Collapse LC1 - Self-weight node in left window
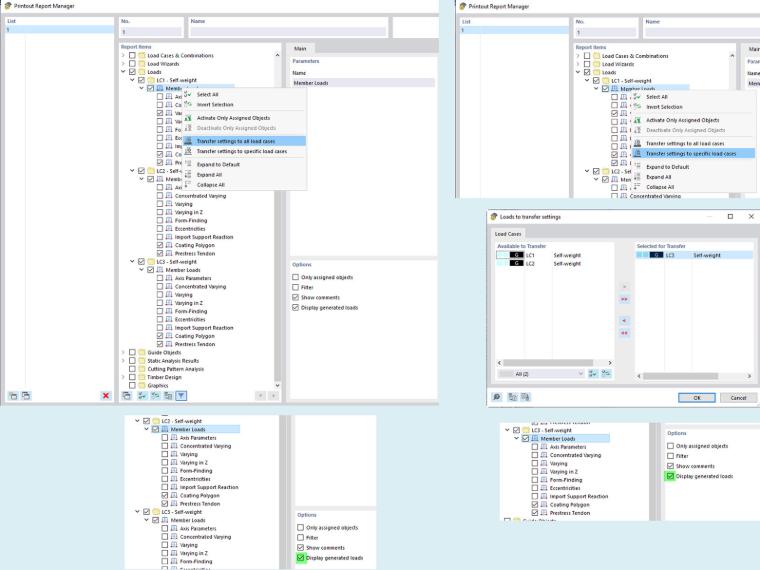The height and width of the screenshot is (570, 760). (x=132, y=80)
